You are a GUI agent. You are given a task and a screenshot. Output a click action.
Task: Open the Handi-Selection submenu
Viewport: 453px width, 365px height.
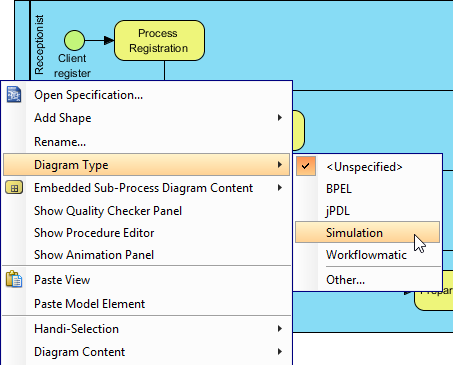(147, 329)
